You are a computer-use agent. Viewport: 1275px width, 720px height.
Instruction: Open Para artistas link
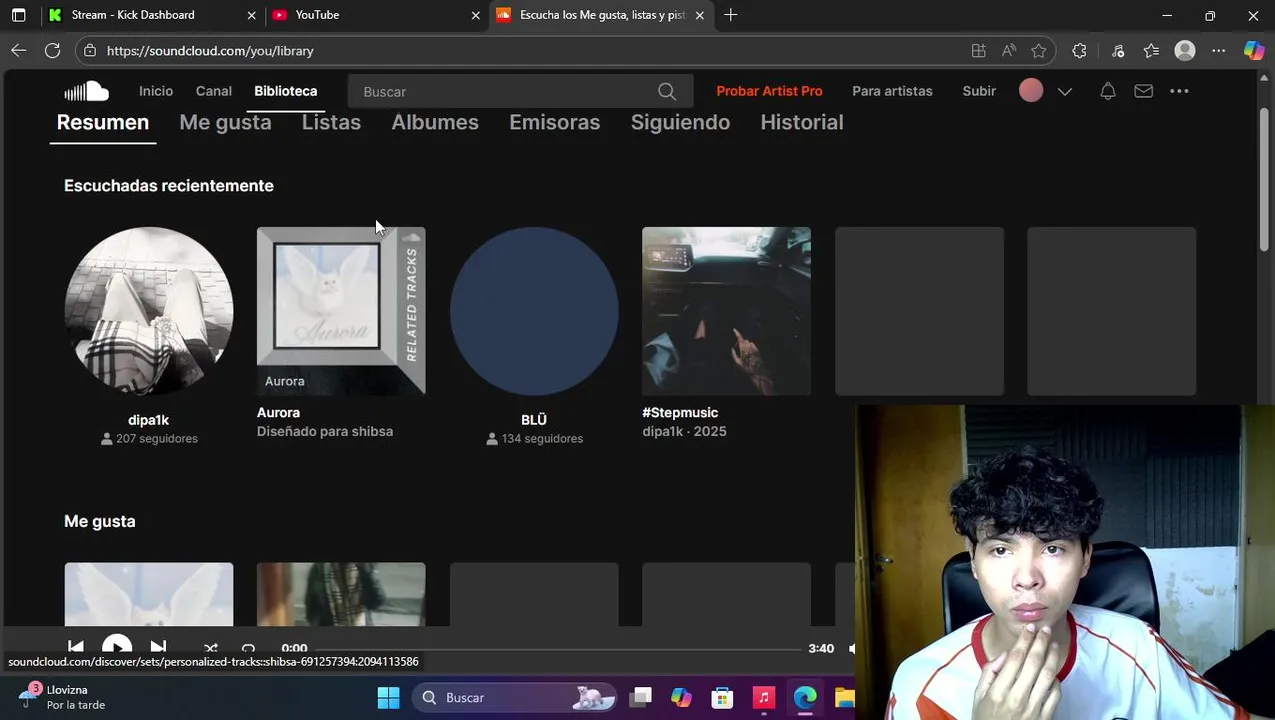pos(892,91)
